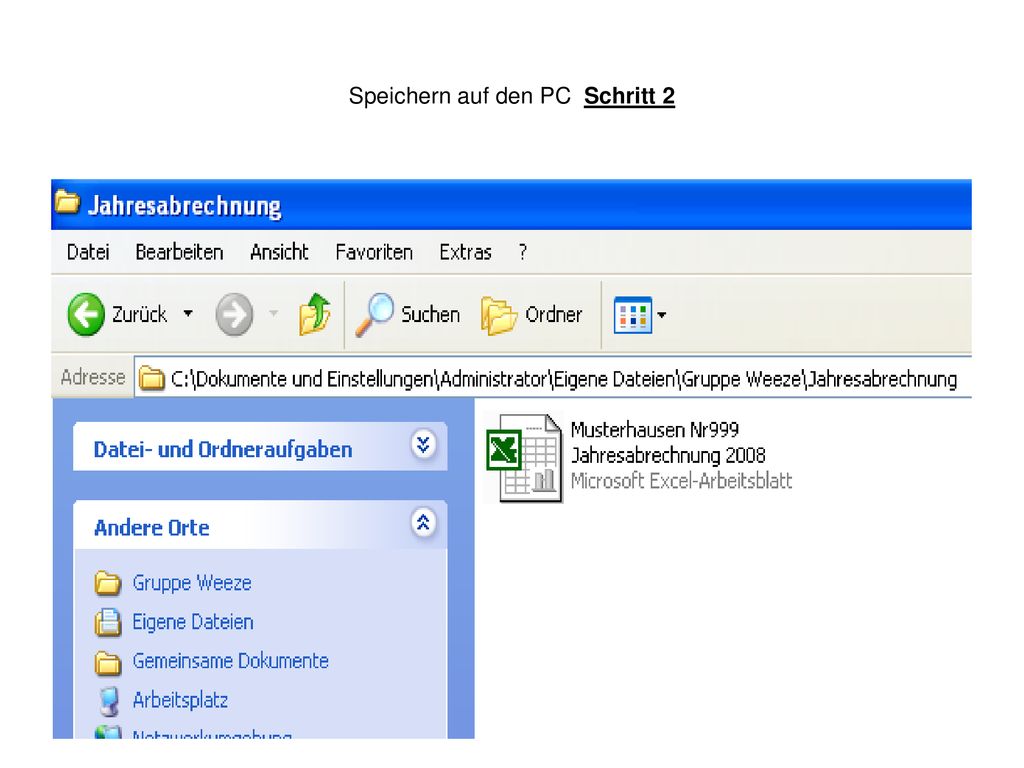1024x768 pixels.
Task: Open the Zurück history dropdown arrow
Action: click(x=188, y=313)
